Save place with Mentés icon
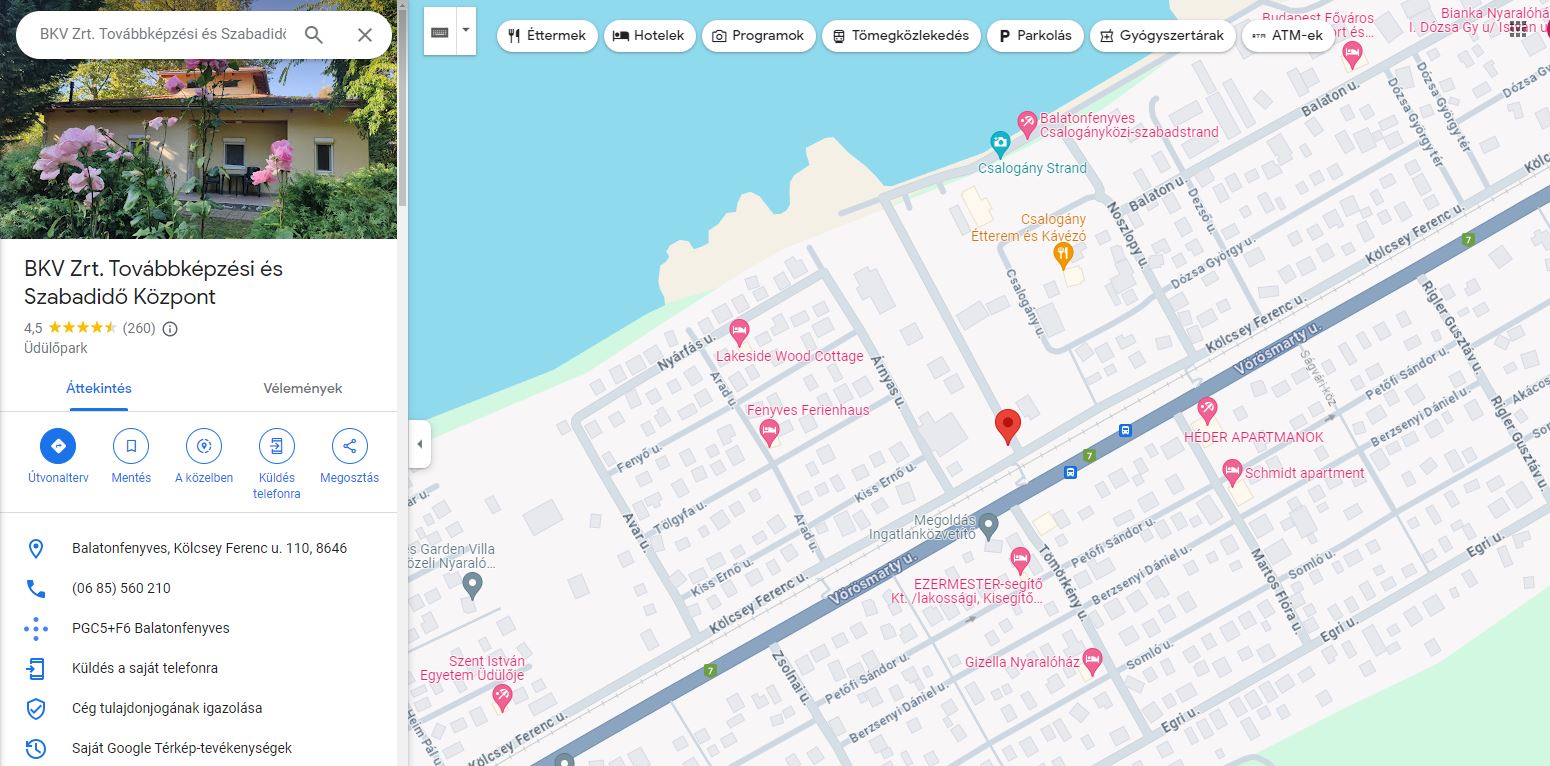Screen dimensions: 1550x766 [x=131, y=446]
